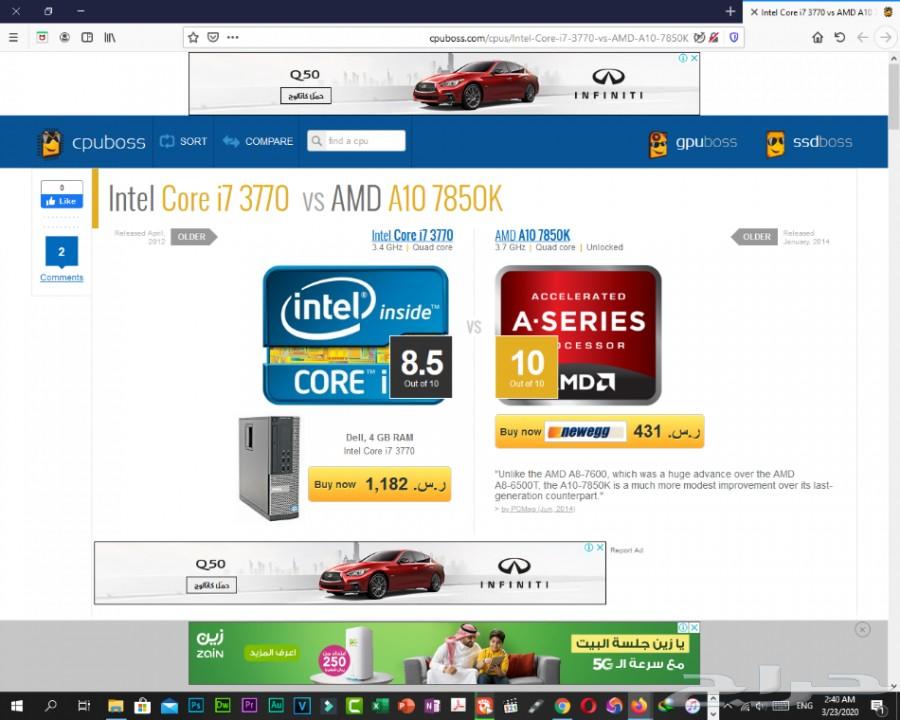
Task: Visit the gpuboss site link
Action: click(693, 143)
